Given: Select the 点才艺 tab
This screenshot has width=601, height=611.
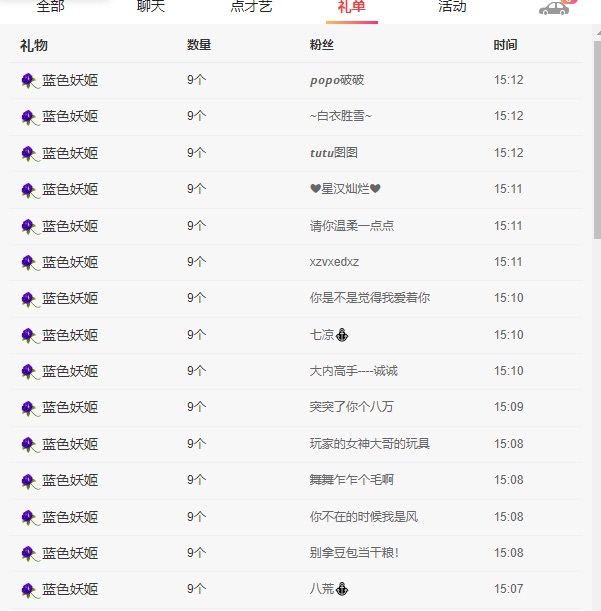Looking at the screenshot, I should [251, 7].
